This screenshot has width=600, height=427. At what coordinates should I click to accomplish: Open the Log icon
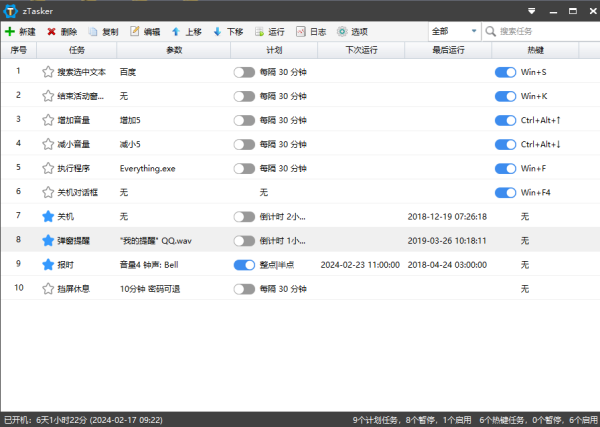301,31
